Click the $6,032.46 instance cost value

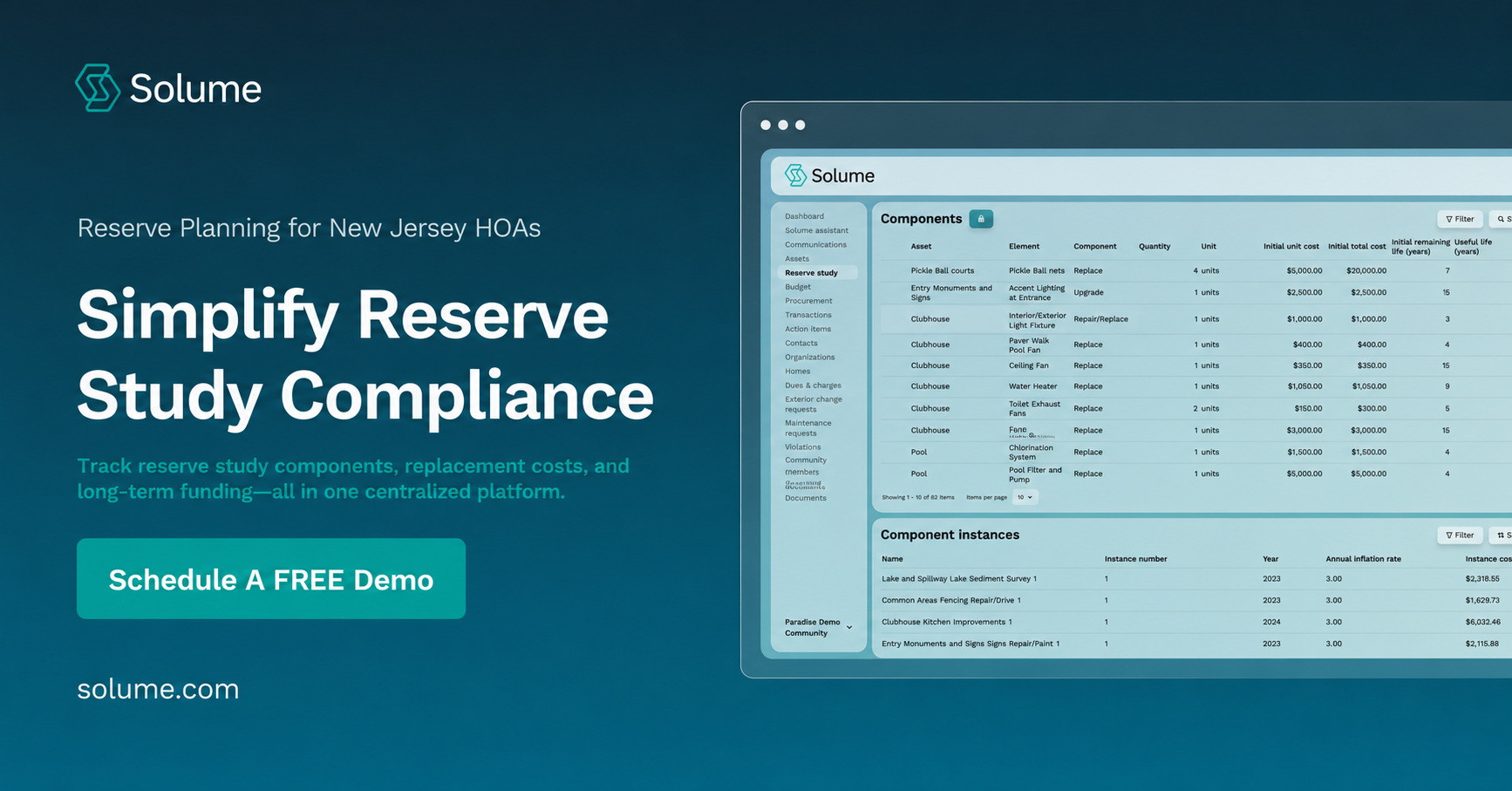click(x=1482, y=622)
